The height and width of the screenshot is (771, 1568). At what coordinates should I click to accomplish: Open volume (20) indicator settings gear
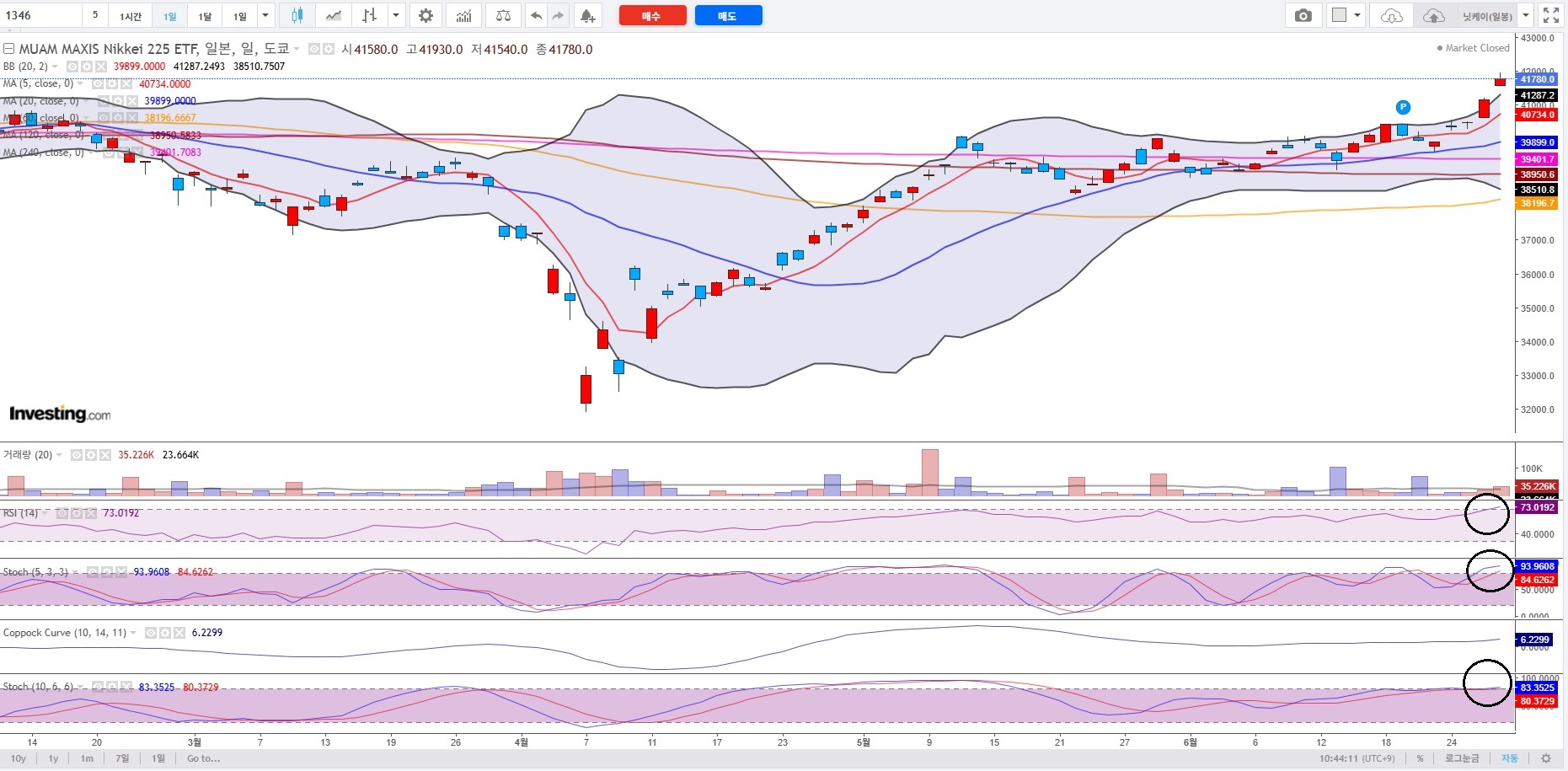(x=91, y=455)
